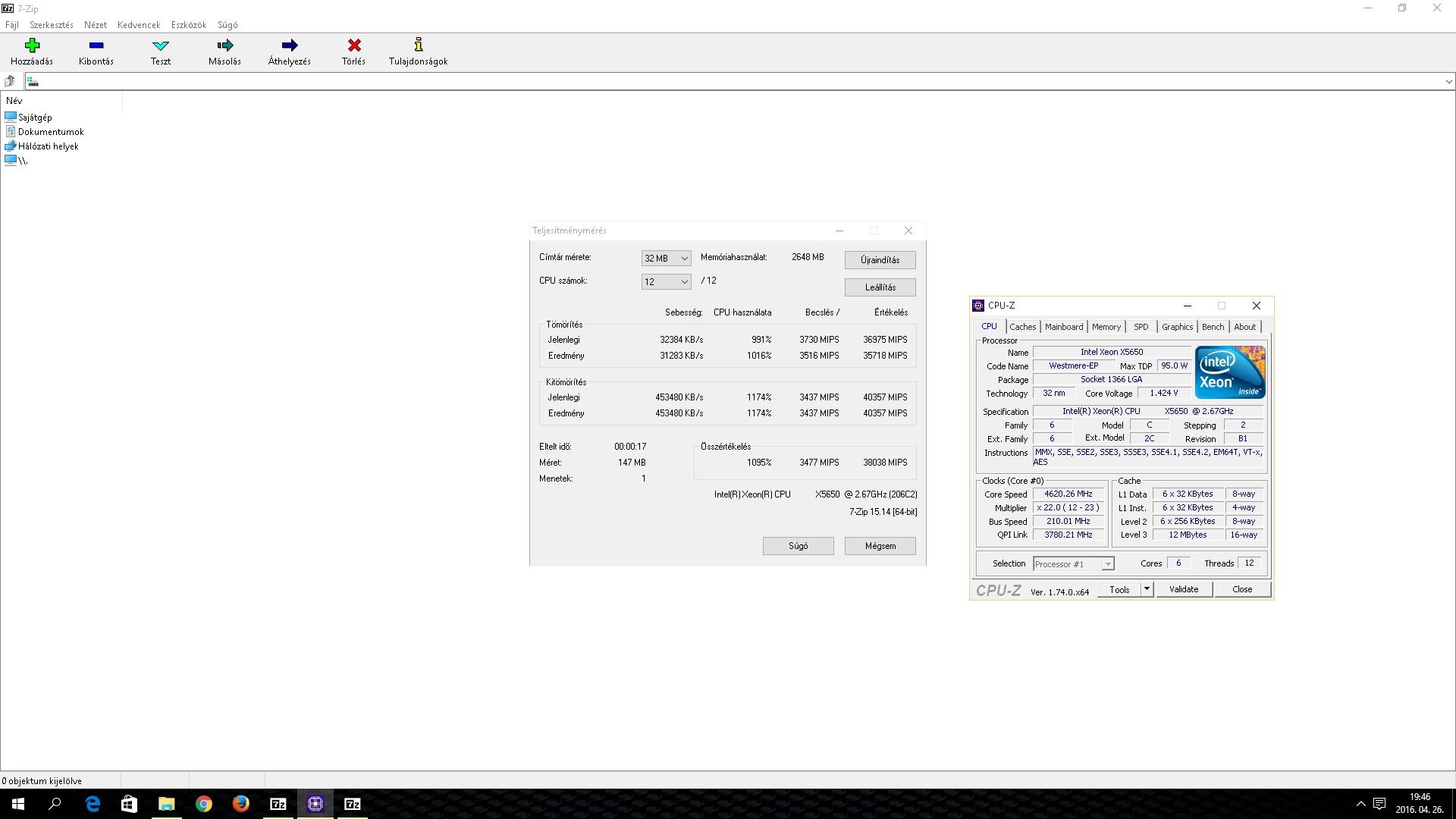
Task: Open the CPU-Z Tools dropdown arrow
Action: click(x=1147, y=589)
